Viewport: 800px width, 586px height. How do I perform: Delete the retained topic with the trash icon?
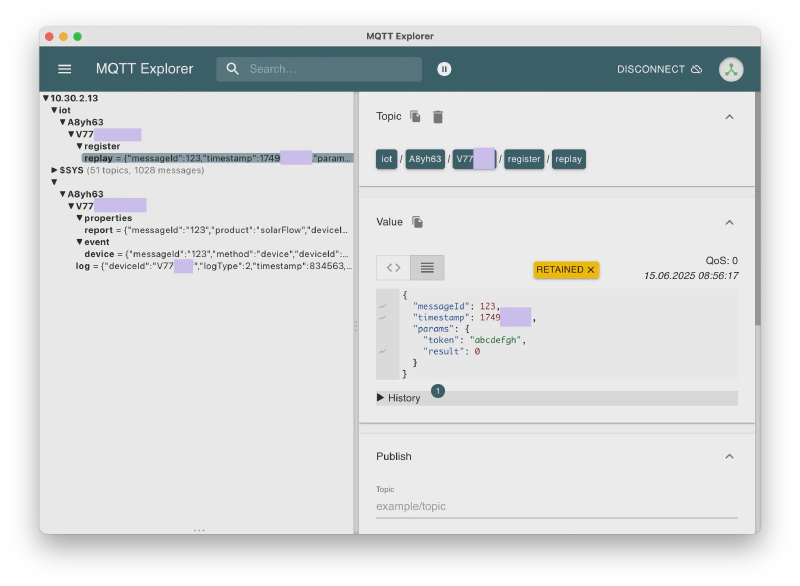[x=438, y=116]
